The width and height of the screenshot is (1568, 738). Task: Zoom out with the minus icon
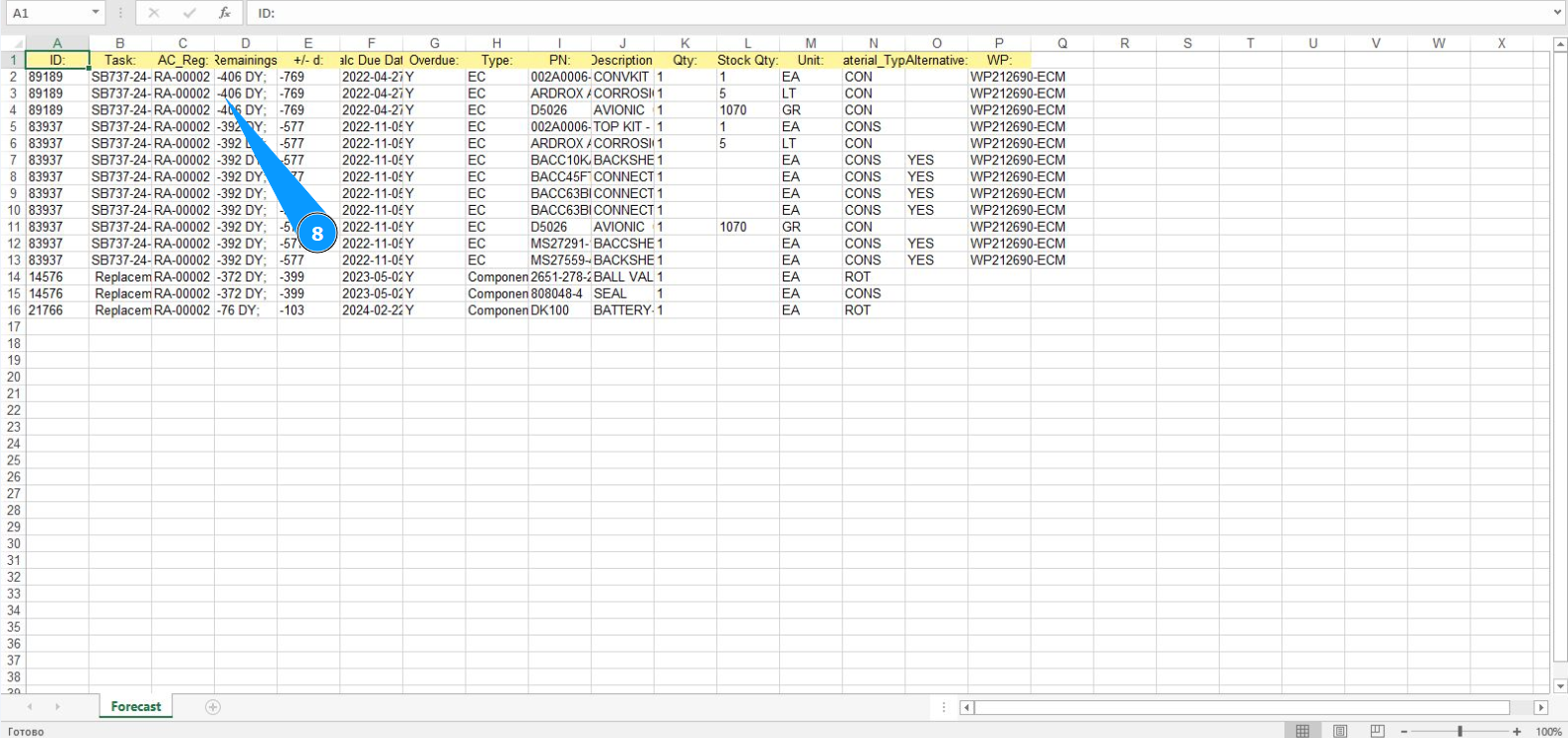(1404, 731)
